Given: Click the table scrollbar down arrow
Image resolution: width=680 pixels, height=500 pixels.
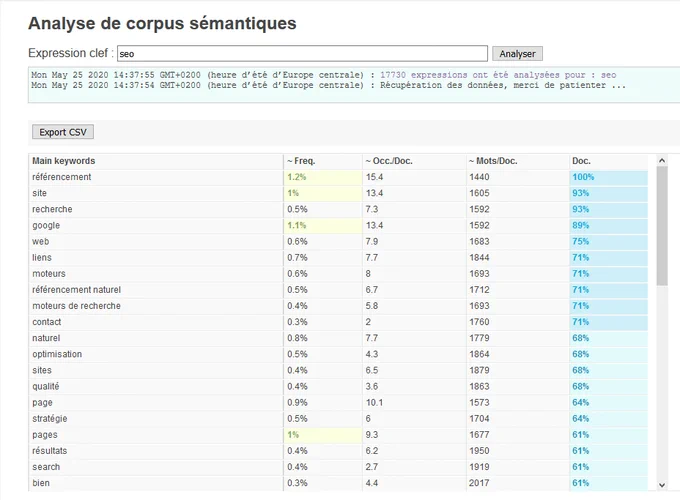Looking at the screenshot, I should [x=662, y=485].
